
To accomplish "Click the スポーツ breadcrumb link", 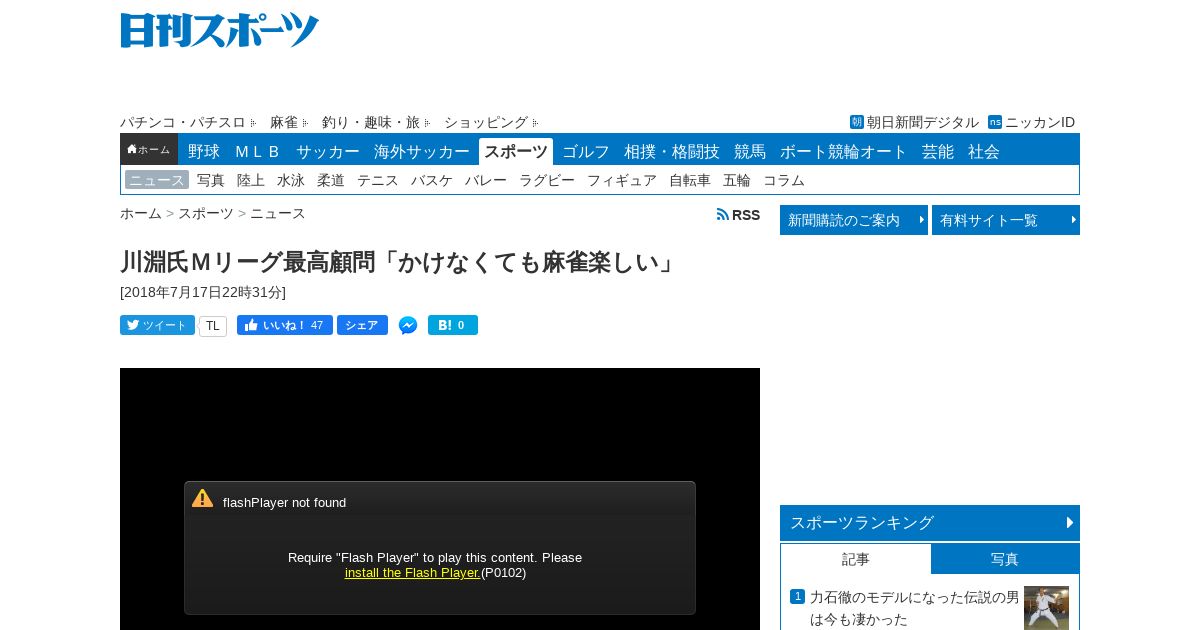I will [x=206, y=213].
